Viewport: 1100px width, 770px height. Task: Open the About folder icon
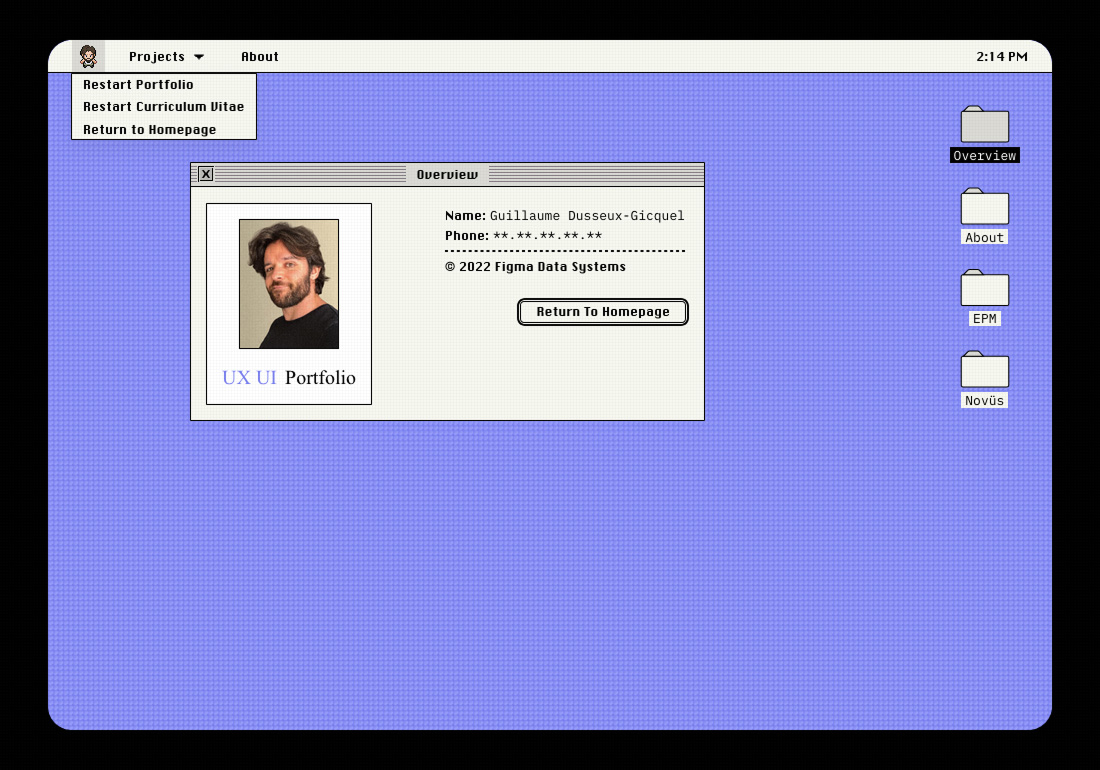[983, 207]
